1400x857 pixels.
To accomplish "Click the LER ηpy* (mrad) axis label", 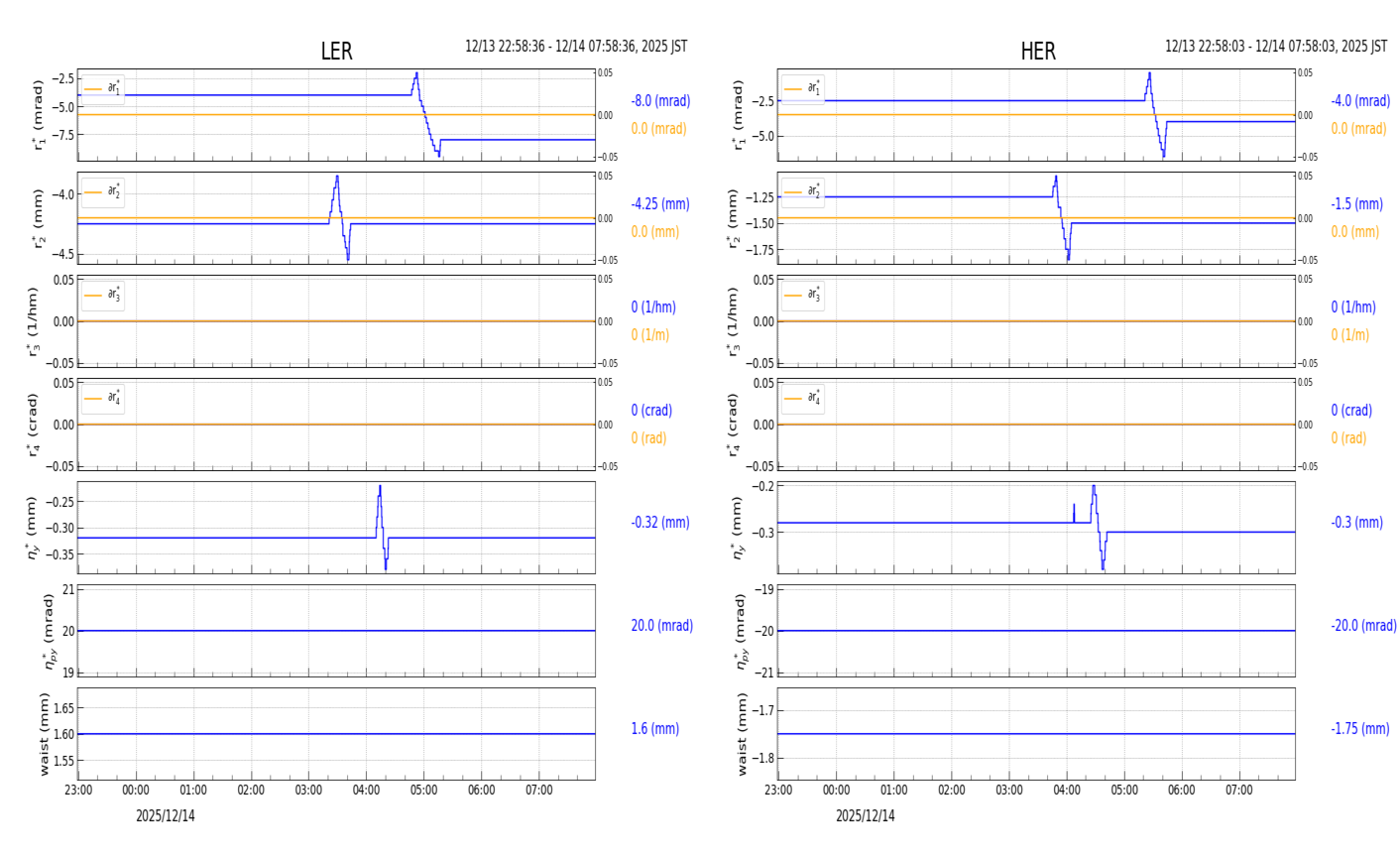I will click(x=49, y=631).
